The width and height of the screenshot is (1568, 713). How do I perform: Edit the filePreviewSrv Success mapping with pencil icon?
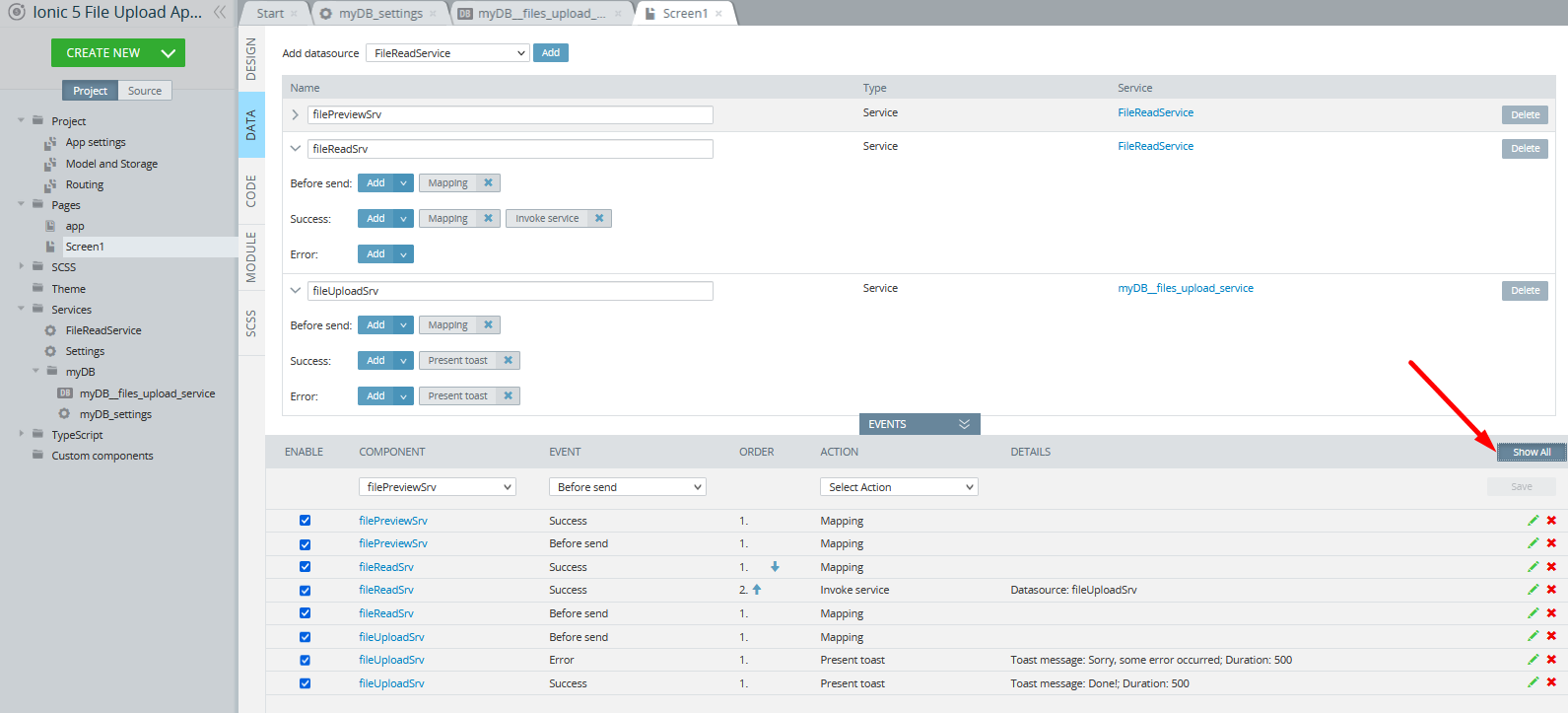1534,520
